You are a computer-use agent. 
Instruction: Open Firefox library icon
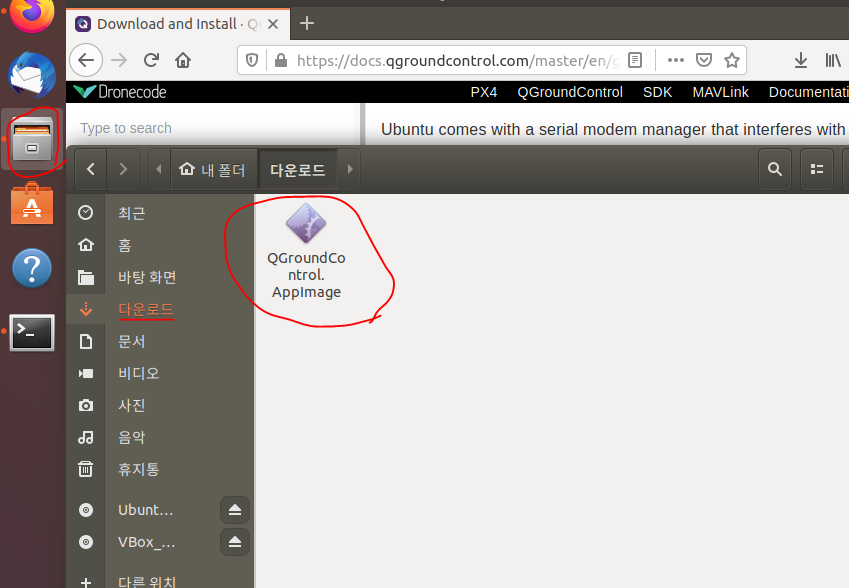pyautogui.click(x=833, y=60)
